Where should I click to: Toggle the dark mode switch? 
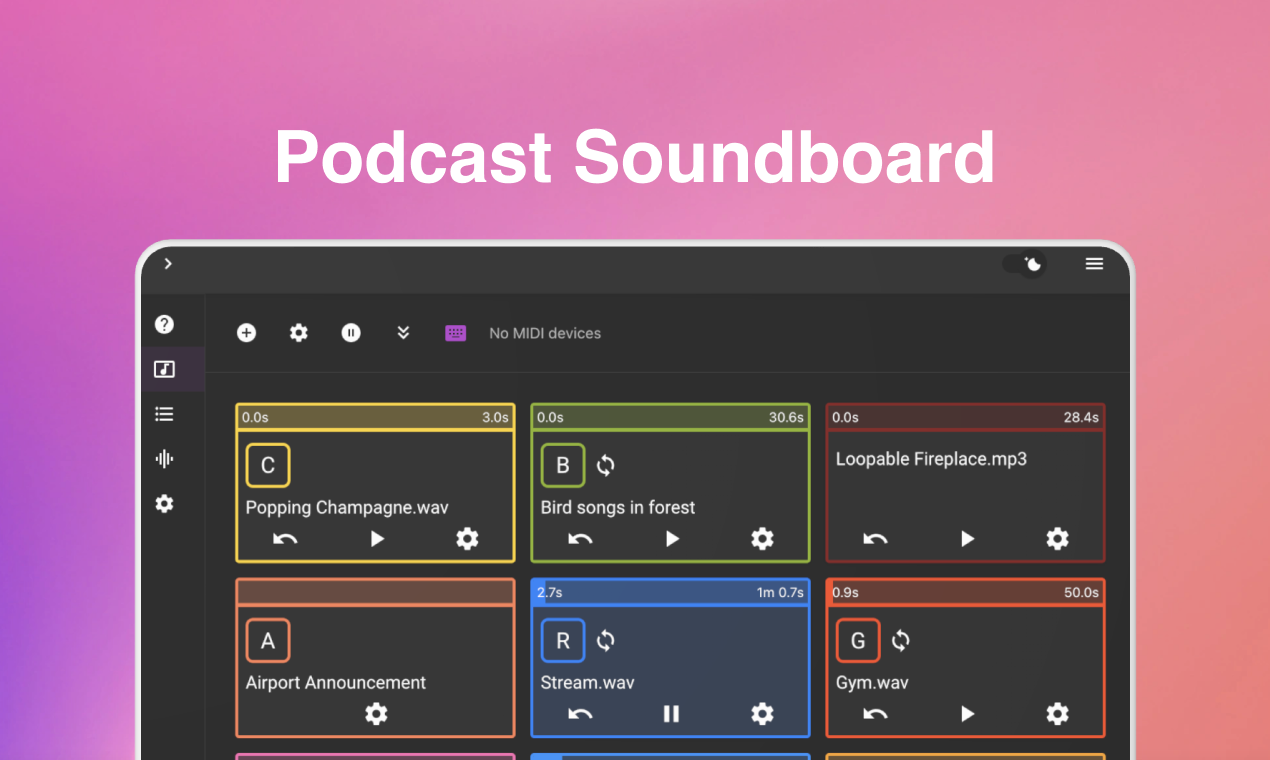click(x=1022, y=263)
